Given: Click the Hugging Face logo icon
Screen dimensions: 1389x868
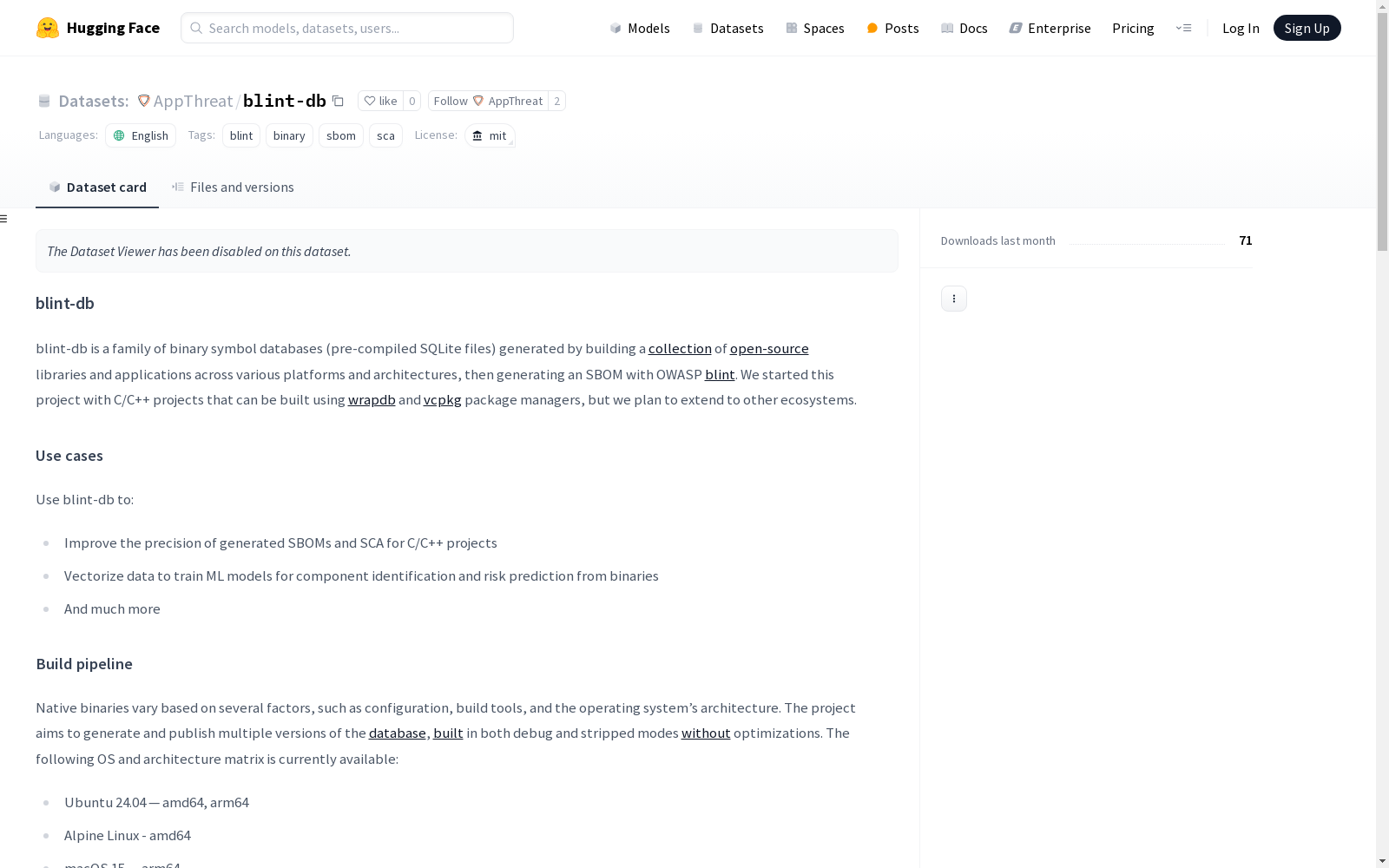Looking at the screenshot, I should pyautogui.click(x=48, y=28).
